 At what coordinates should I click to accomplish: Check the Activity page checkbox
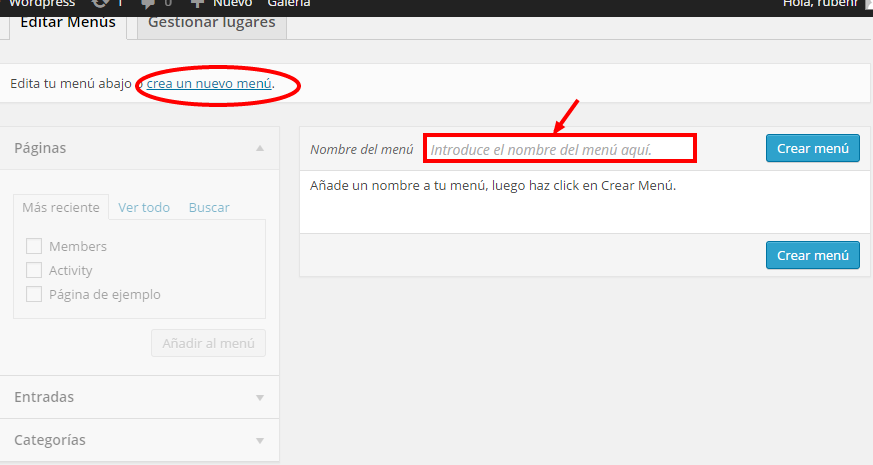(x=34, y=270)
